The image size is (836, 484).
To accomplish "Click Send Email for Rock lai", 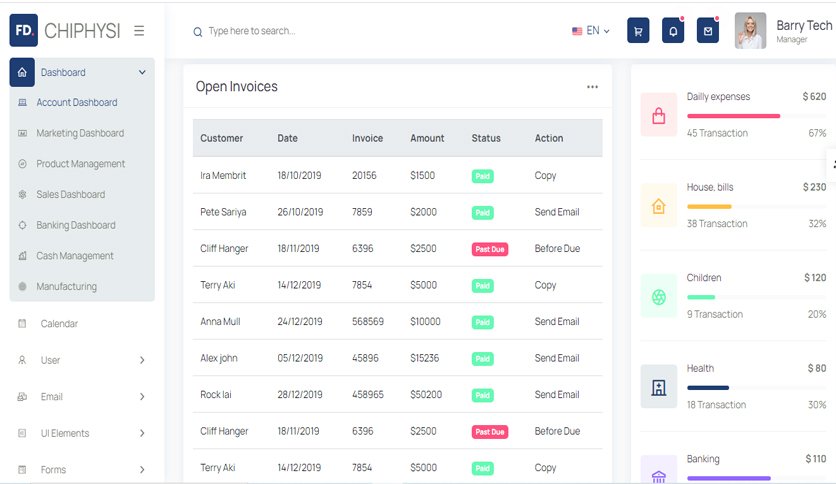I will click(x=557, y=395).
